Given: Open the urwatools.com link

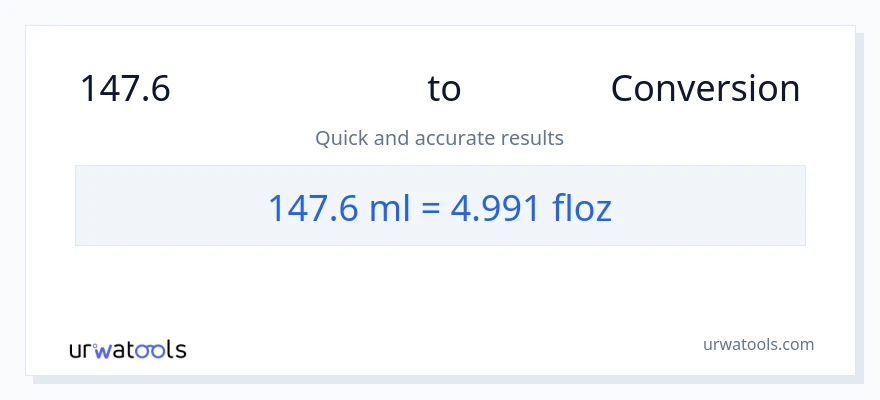Looking at the screenshot, I should (758, 344).
